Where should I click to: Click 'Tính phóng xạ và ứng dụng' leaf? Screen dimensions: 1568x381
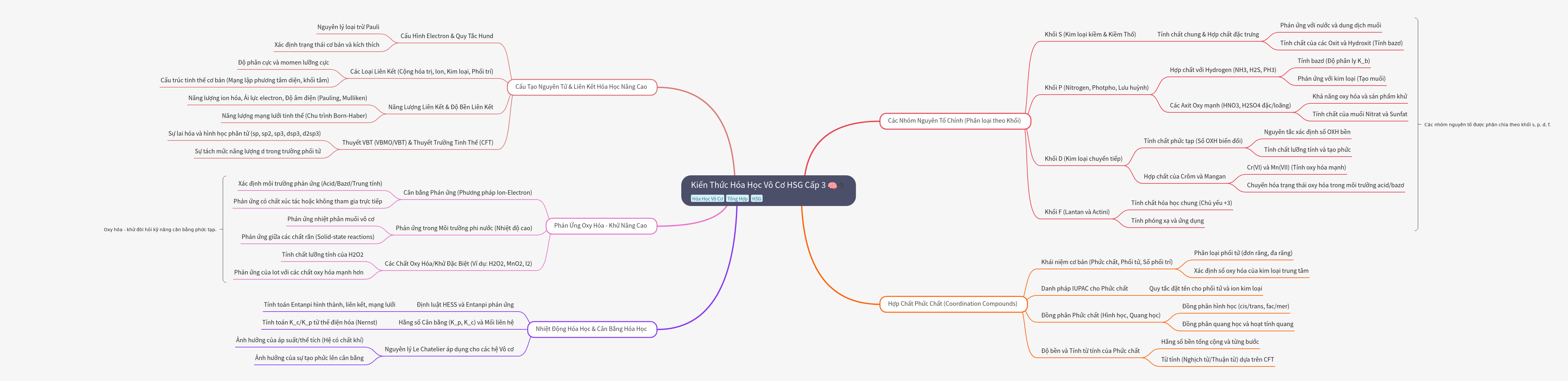pyautogui.click(x=1167, y=221)
